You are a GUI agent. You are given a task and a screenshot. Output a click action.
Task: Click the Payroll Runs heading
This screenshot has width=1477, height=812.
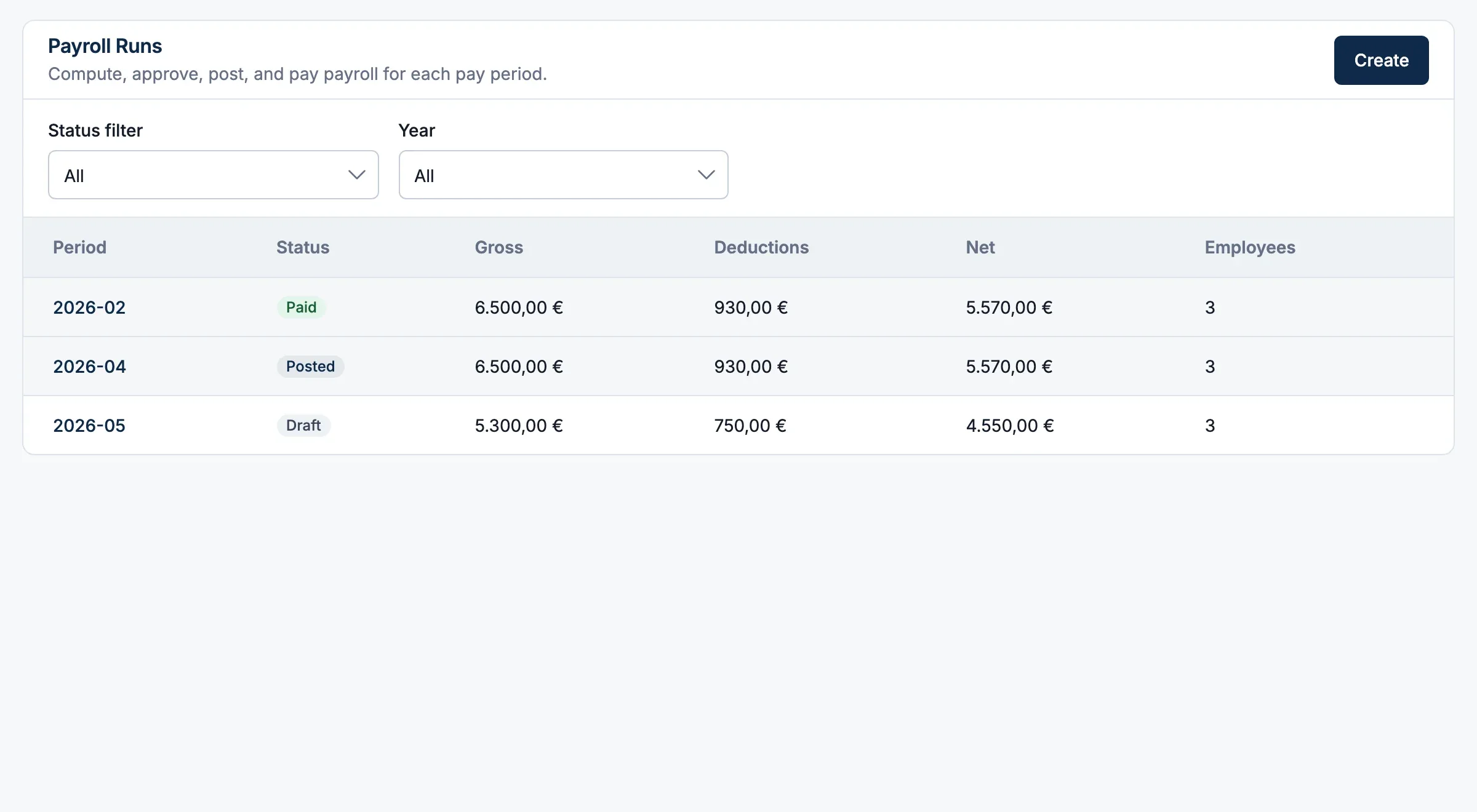105,46
